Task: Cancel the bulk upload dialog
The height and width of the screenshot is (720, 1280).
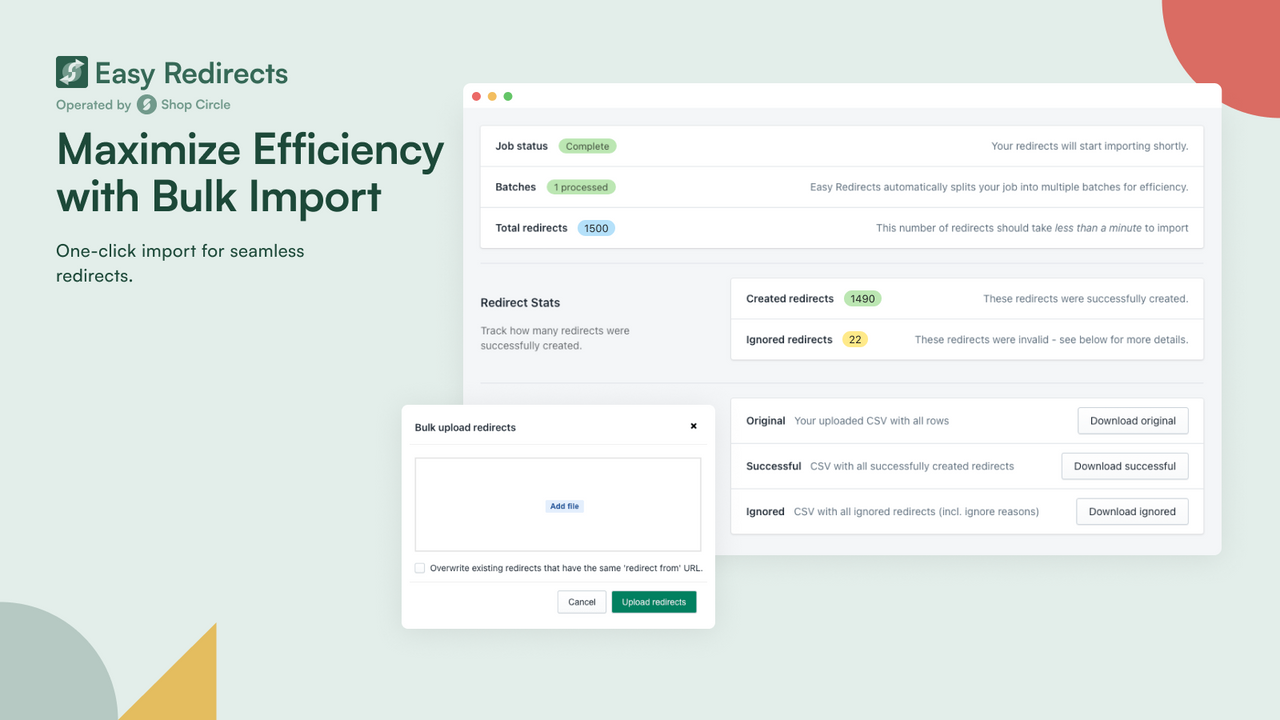Action: [x=581, y=601]
